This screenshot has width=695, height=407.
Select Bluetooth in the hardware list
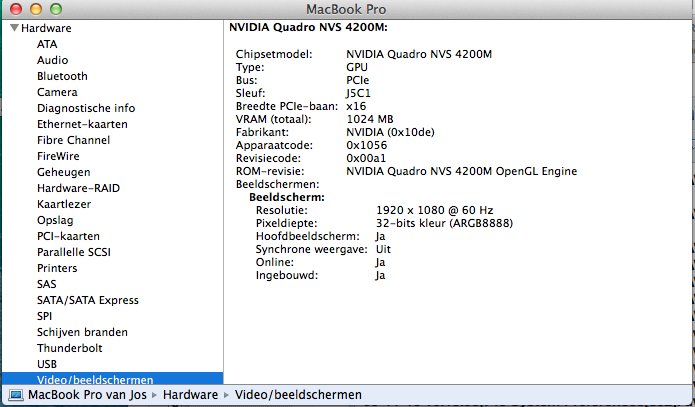click(x=62, y=76)
